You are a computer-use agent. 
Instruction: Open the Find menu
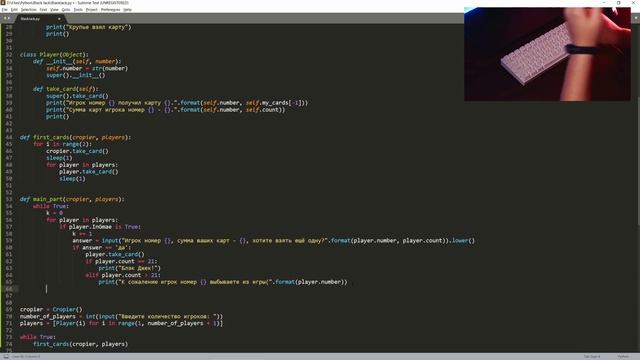click(43, 9)
